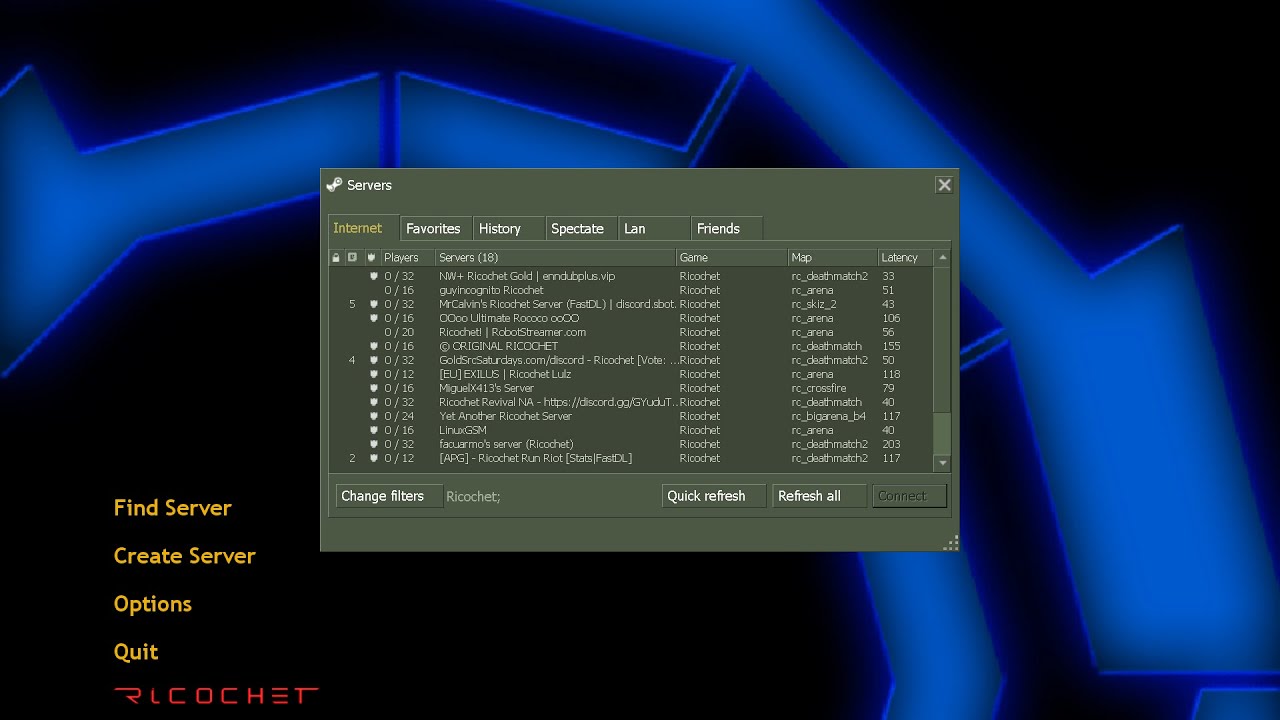Image resolution: width=1280 pixels, height=720 pixels.
Task: Open Find Server from main menu
Action: tap(173, 508)
